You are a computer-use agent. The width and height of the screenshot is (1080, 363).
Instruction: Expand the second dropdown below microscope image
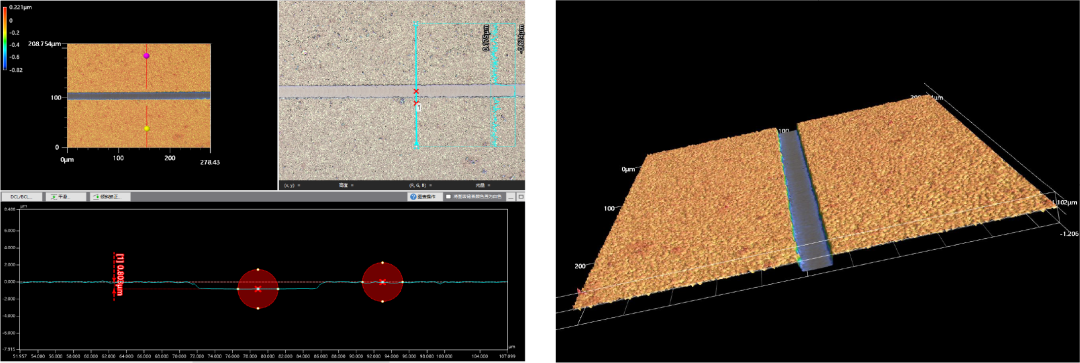(346, 185)
